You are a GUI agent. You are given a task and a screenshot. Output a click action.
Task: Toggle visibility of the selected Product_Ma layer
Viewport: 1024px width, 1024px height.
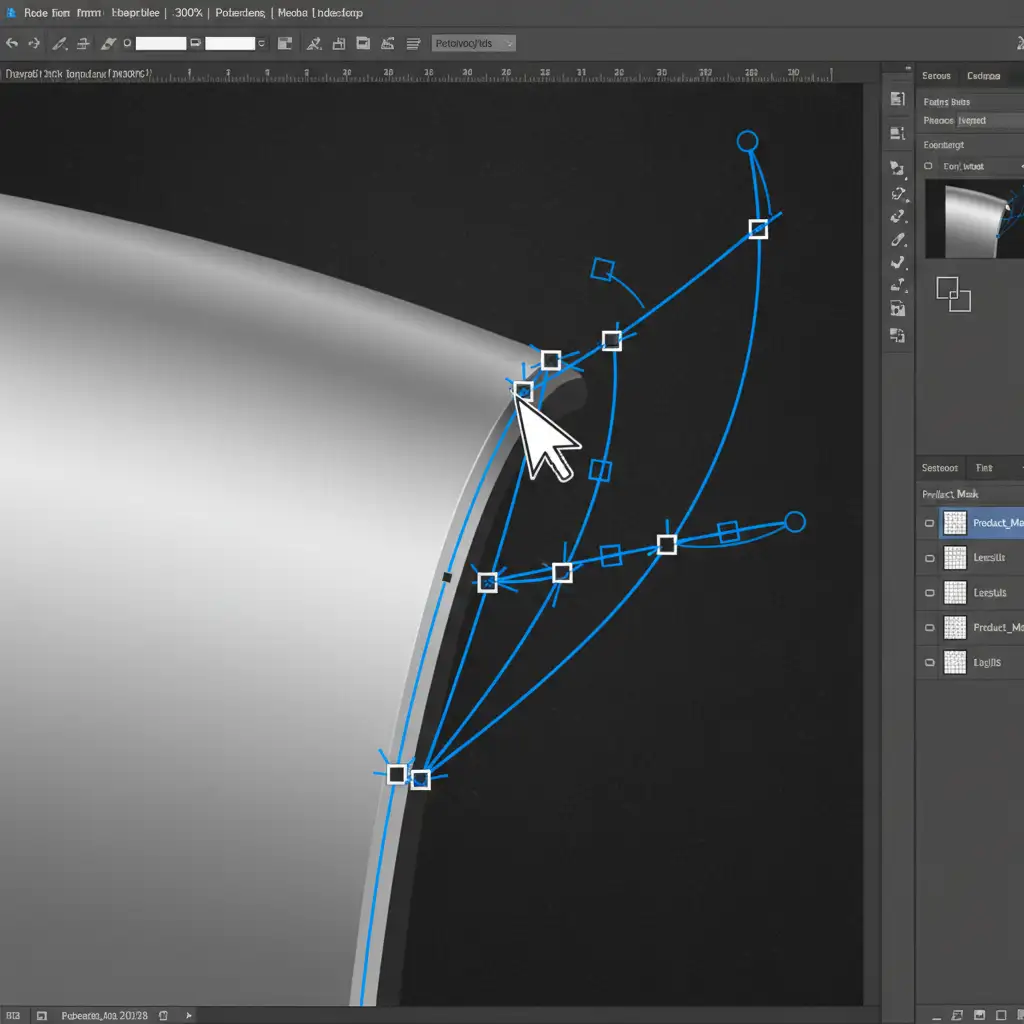click(929, 523)
